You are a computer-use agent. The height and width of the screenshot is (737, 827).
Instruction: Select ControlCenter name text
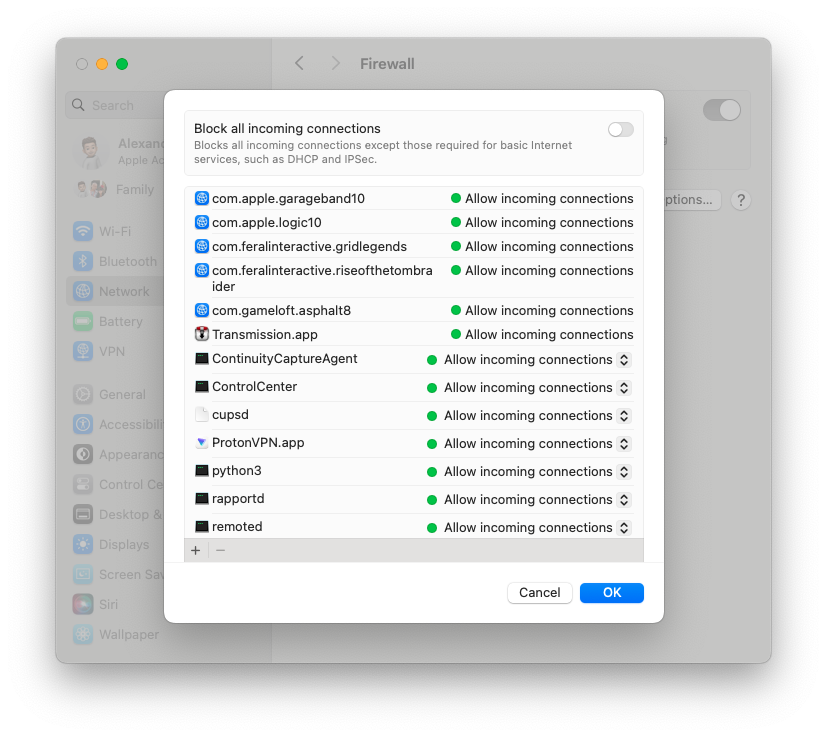pyautogui.click(x=254, y=387)
